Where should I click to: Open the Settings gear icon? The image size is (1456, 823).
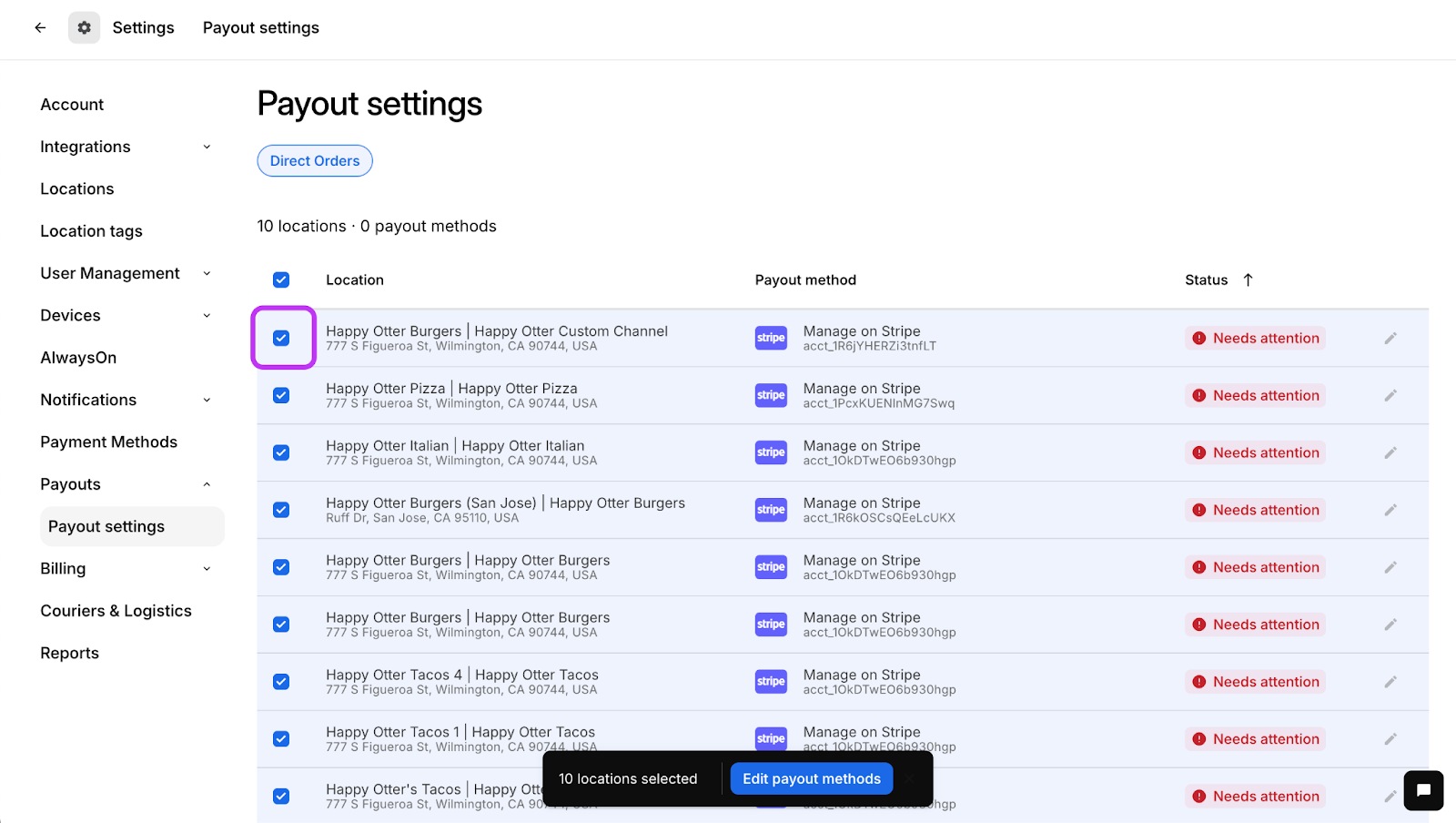click(84, 27)
